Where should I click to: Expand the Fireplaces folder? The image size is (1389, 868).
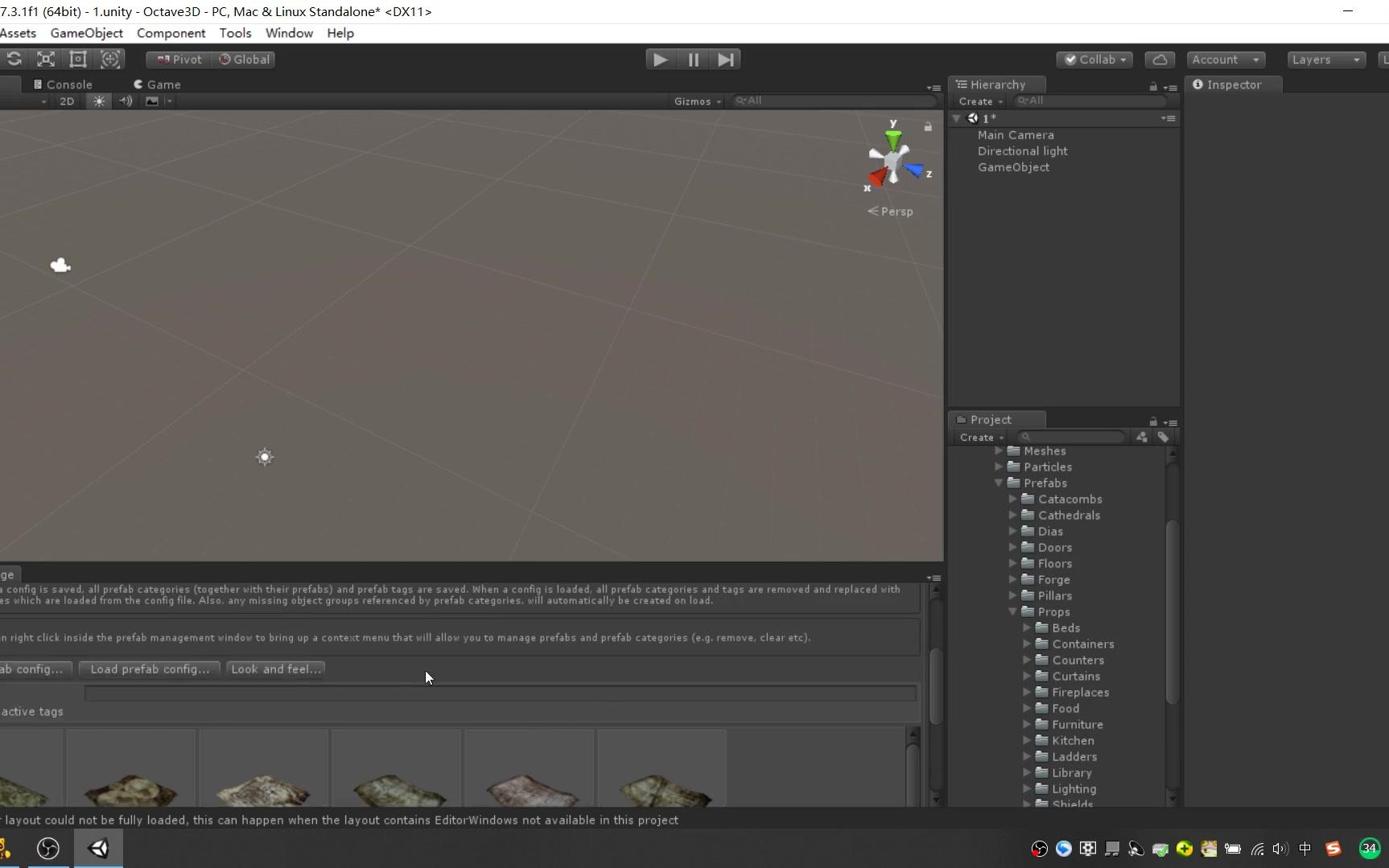[1027, 692]
